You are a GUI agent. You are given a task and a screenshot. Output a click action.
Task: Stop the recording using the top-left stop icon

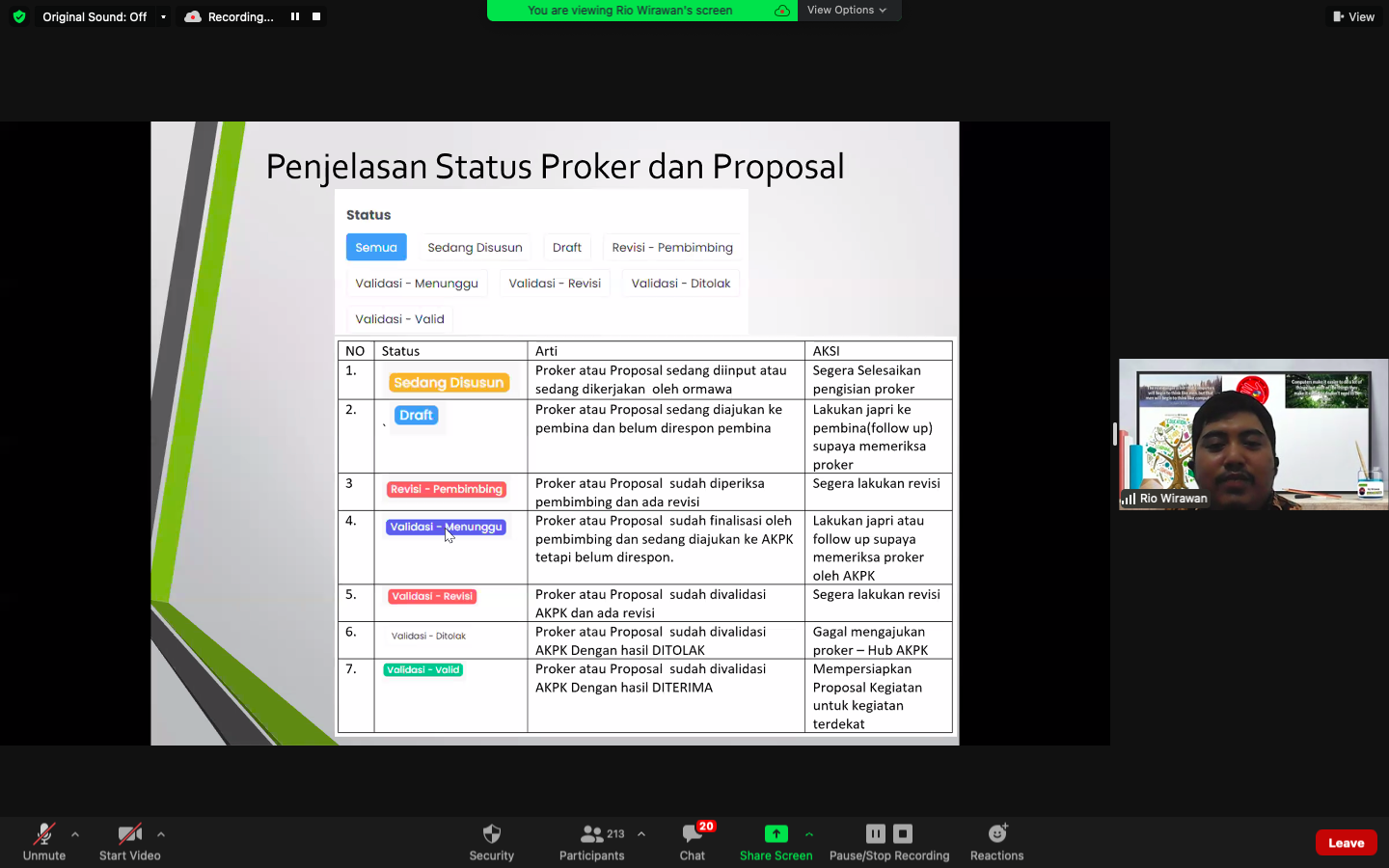pyautogui.click(x=315, y=15)
